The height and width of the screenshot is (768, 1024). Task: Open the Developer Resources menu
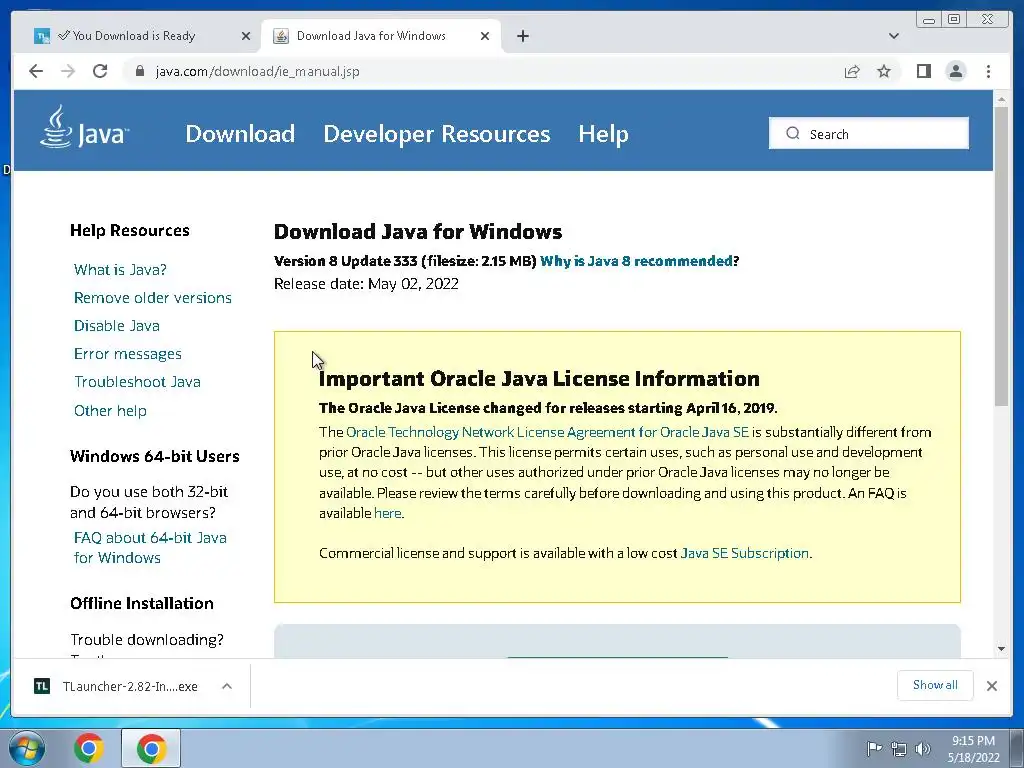pyautogui.click(x=437, y=134)
